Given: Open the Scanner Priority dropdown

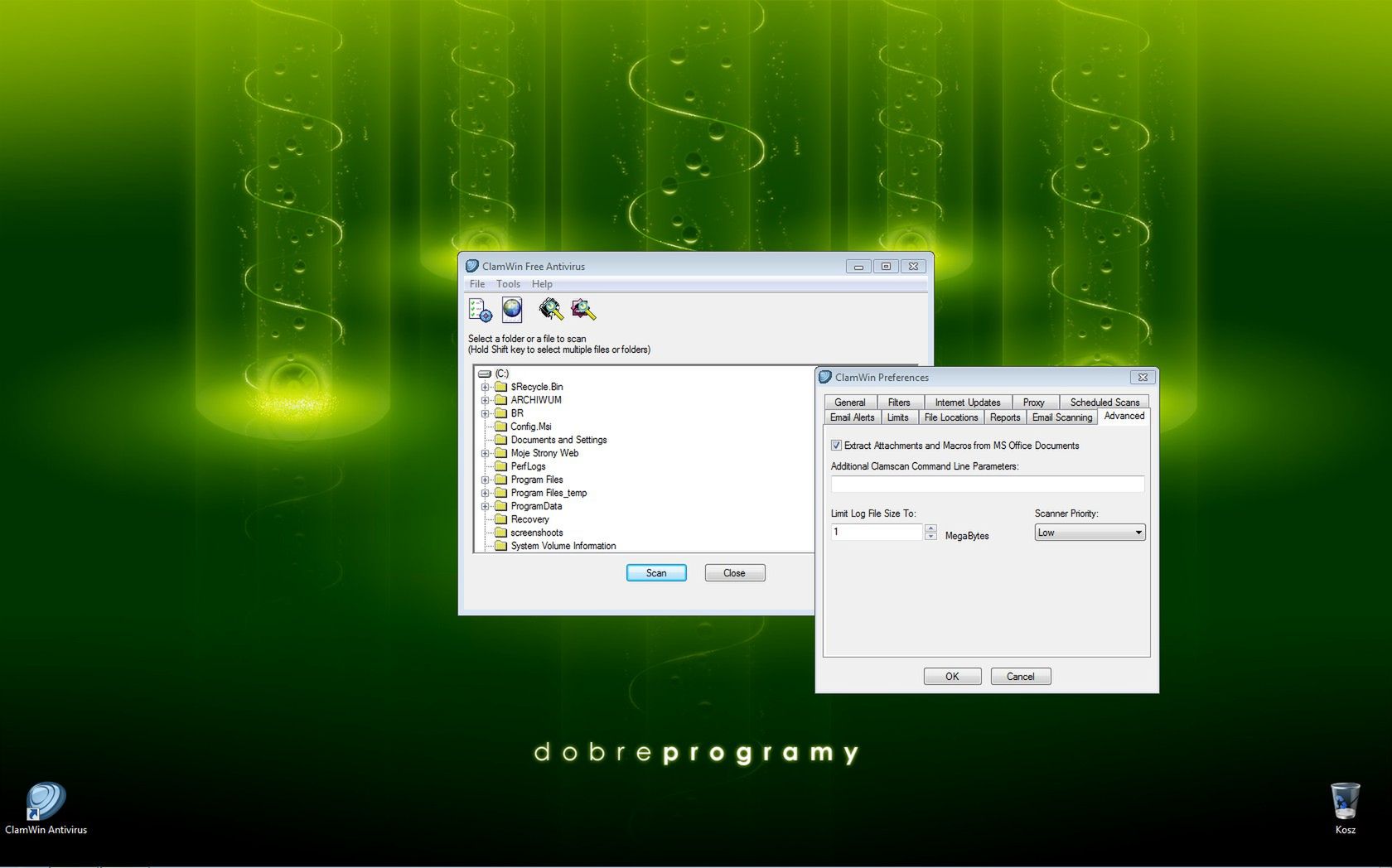Looking at the screenshot, I should (x=1090, y=533).
